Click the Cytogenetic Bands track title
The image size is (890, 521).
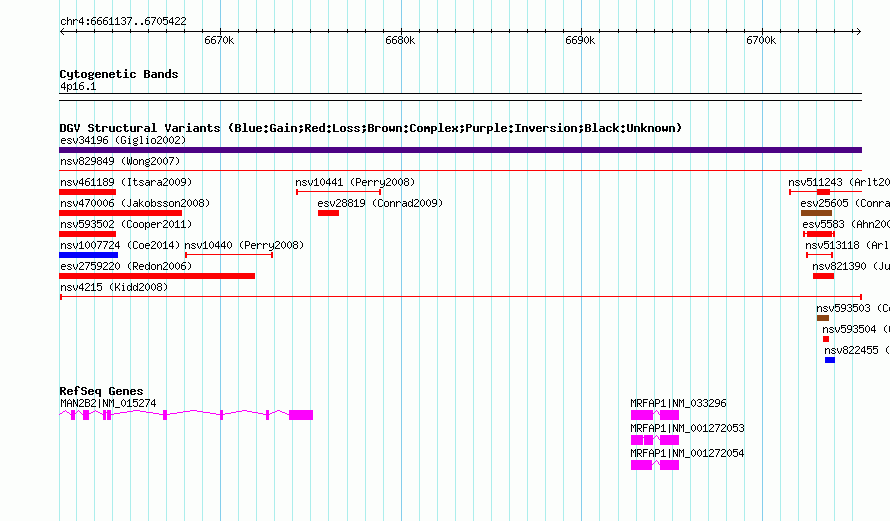119,74
